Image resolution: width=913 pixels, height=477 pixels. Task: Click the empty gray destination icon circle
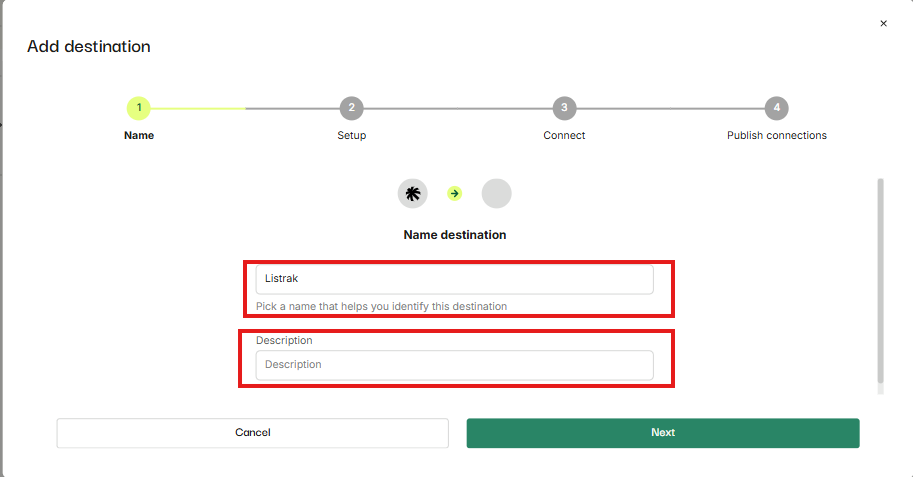pyautogui.click(x=497, y=193)
